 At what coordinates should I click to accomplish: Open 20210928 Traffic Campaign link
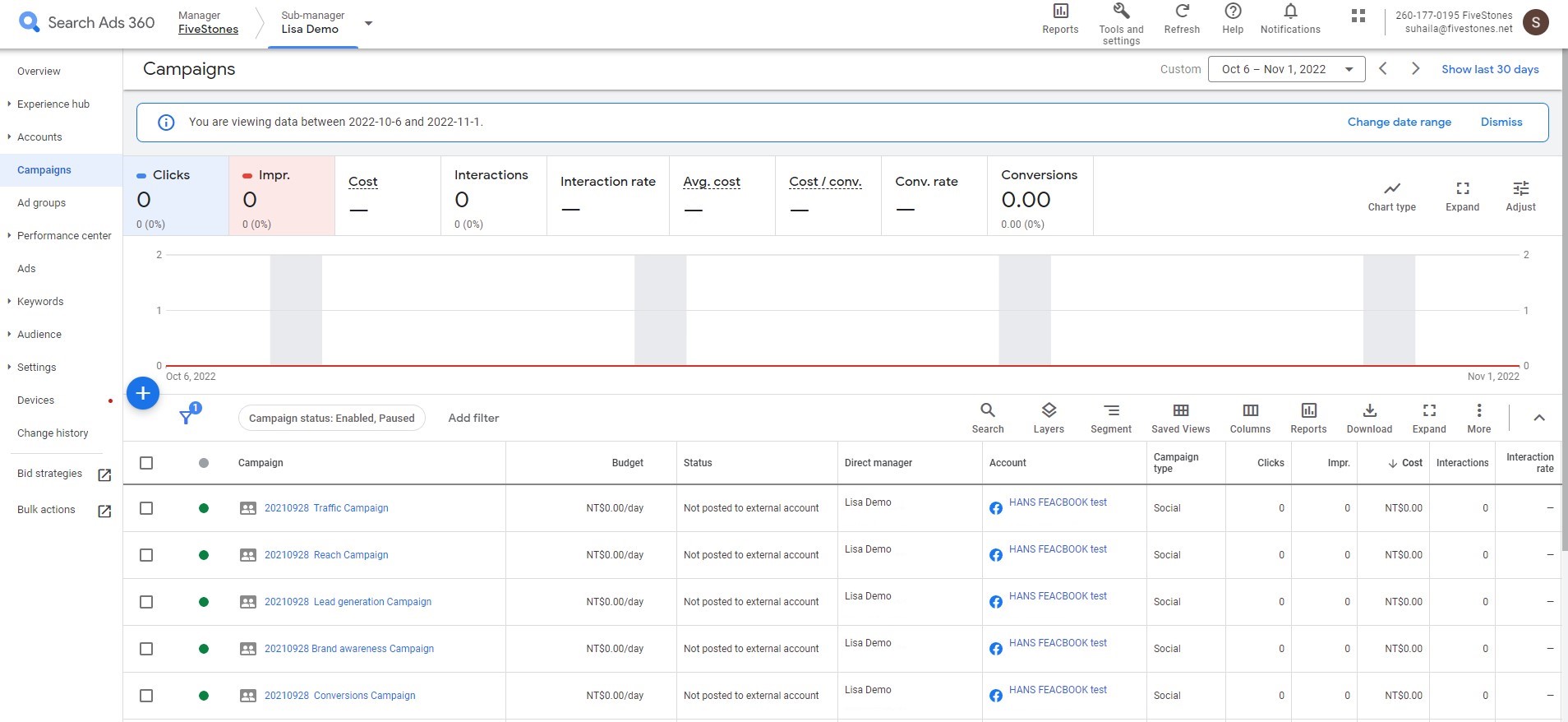coord(326,508)
